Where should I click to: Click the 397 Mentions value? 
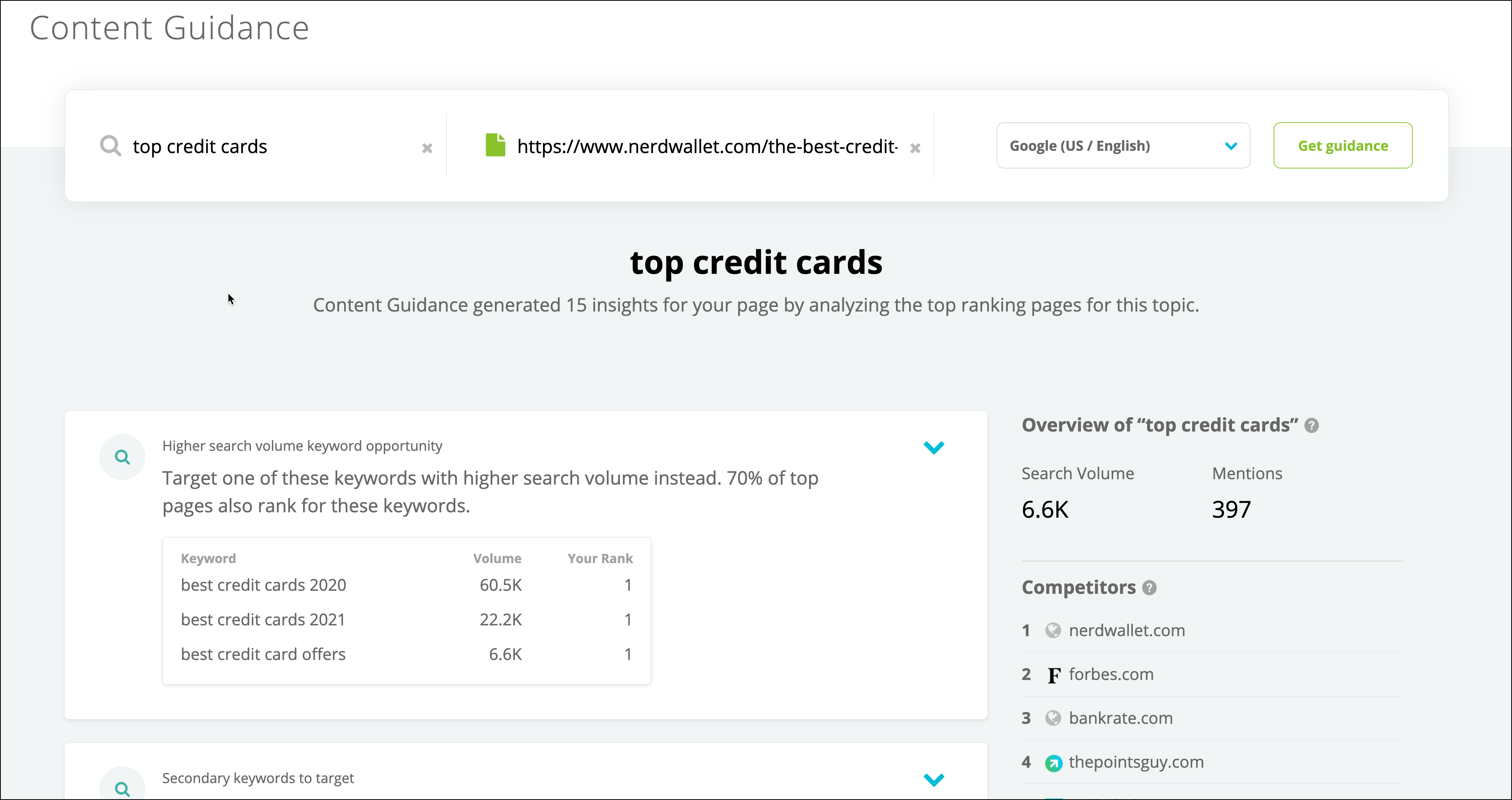pyautogui.click(x=1231, y=510)
